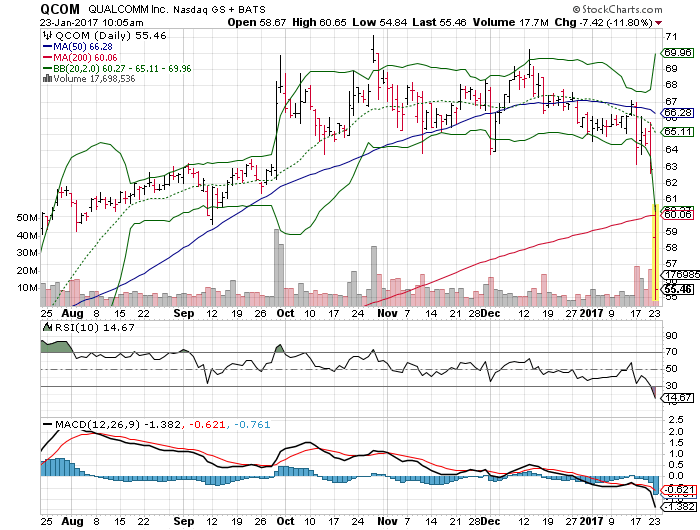The height and width of the screenshot is (530, 700).
Task: Click the Nov label under the price chart
Action: pyautogui.click(x=387, y=313)
